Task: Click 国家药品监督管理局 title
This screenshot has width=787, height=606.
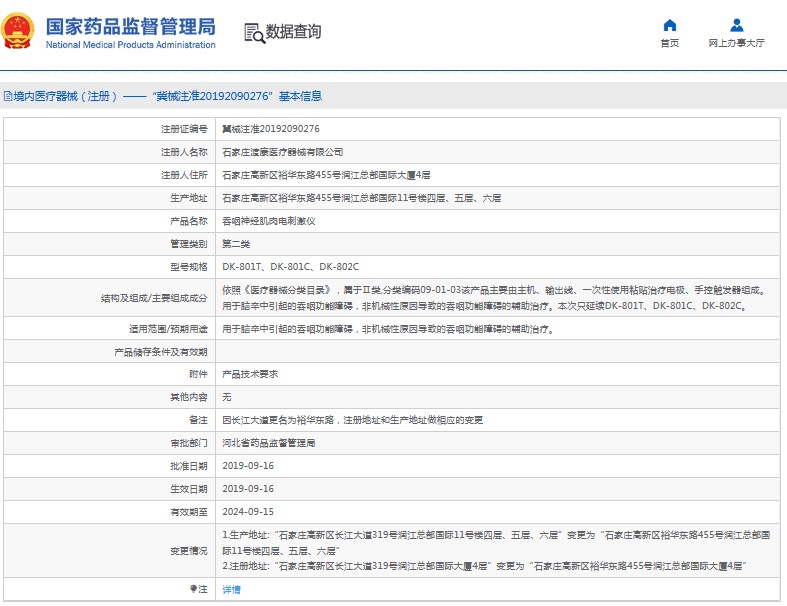Action: point(130,26)
